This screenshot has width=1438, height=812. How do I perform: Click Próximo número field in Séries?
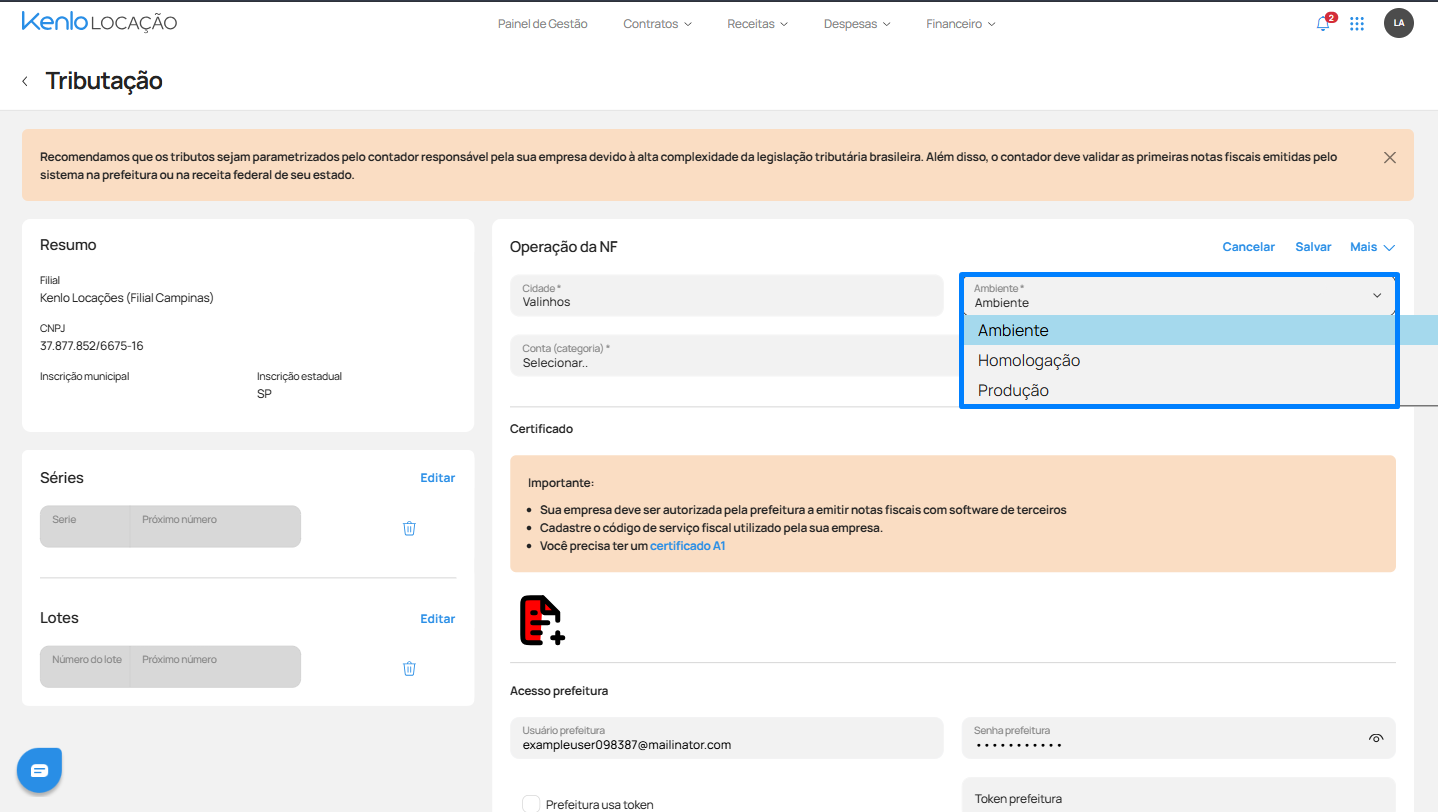(x=215, y=526)
